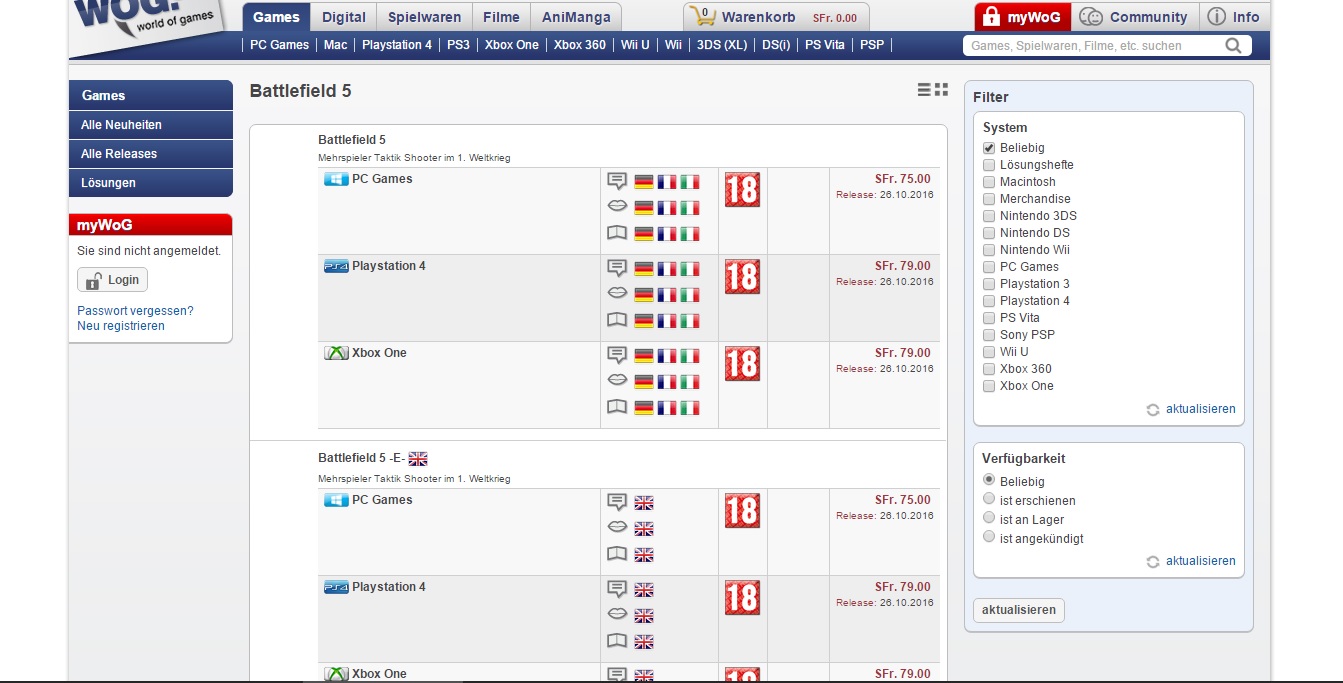Screen dimensions: 1343x683
Task: Click 18 age rating badge, German Xbox One row
Action: point(742,364)
